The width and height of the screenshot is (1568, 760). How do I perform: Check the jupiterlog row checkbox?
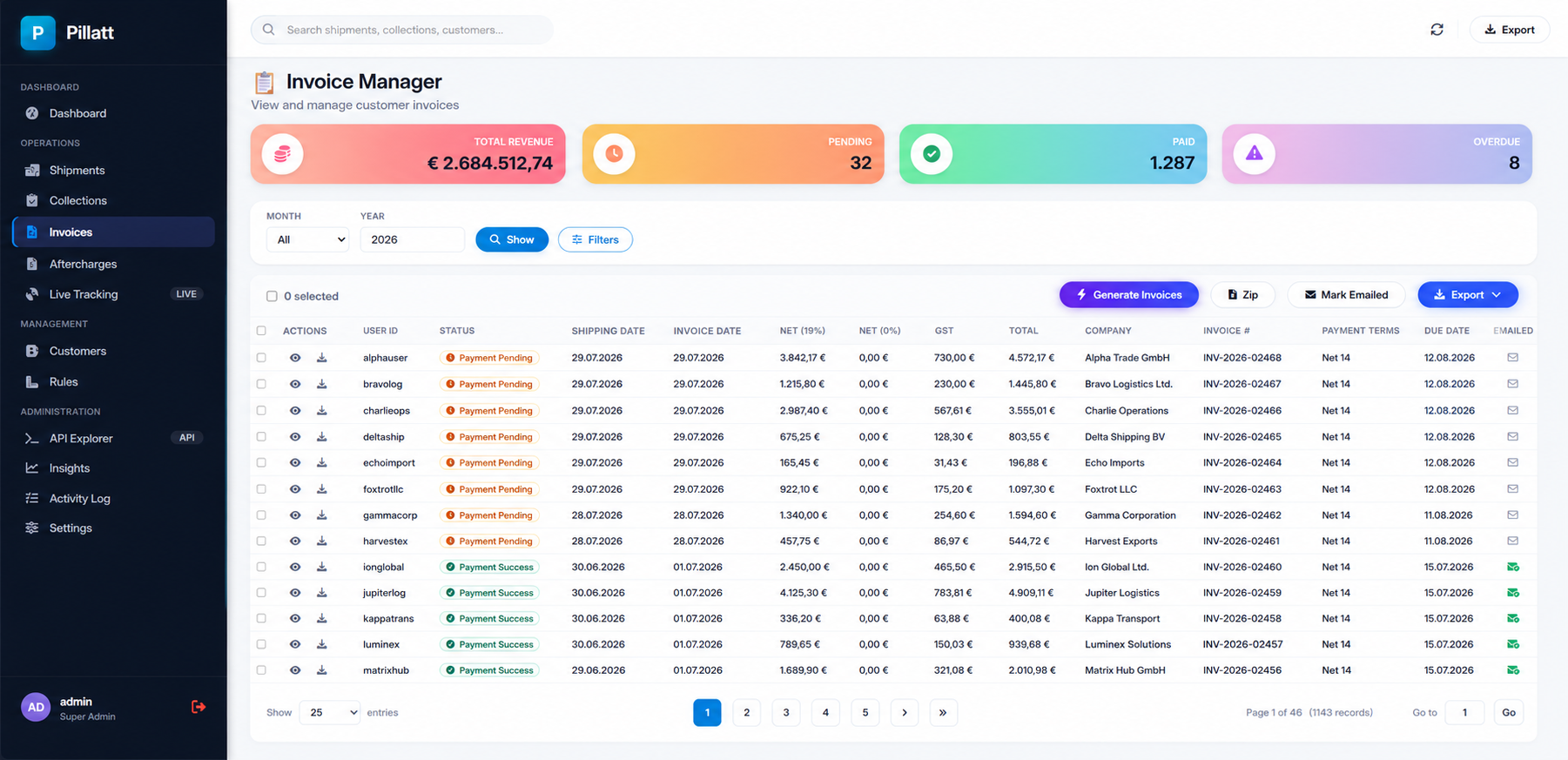[261, 593]
